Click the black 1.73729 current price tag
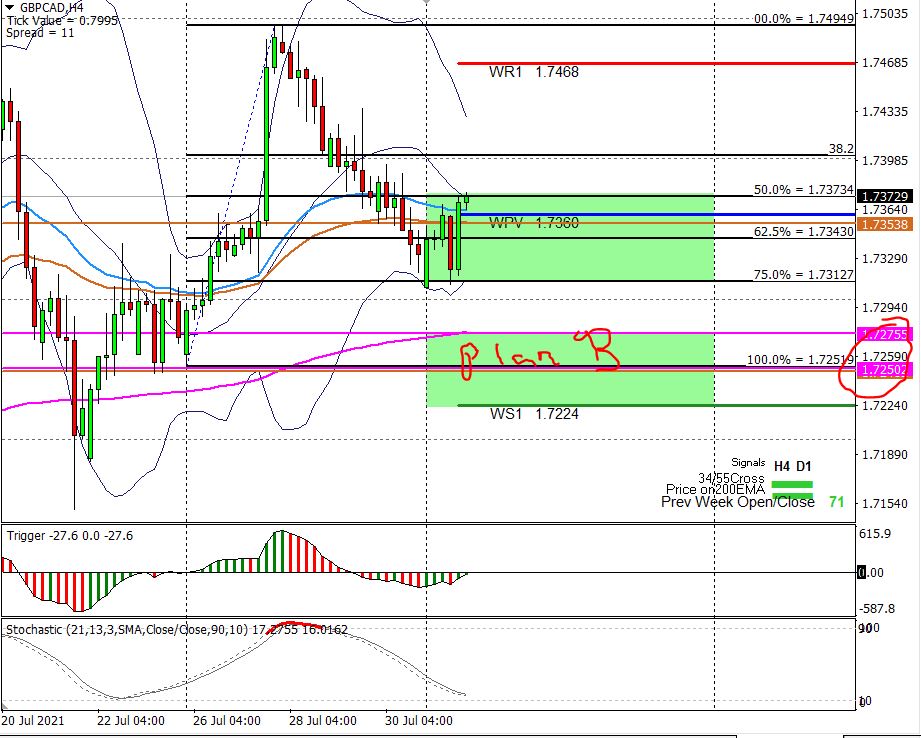Screen dimensions: 921x738 pyautogui.click(x=884, y=197)
